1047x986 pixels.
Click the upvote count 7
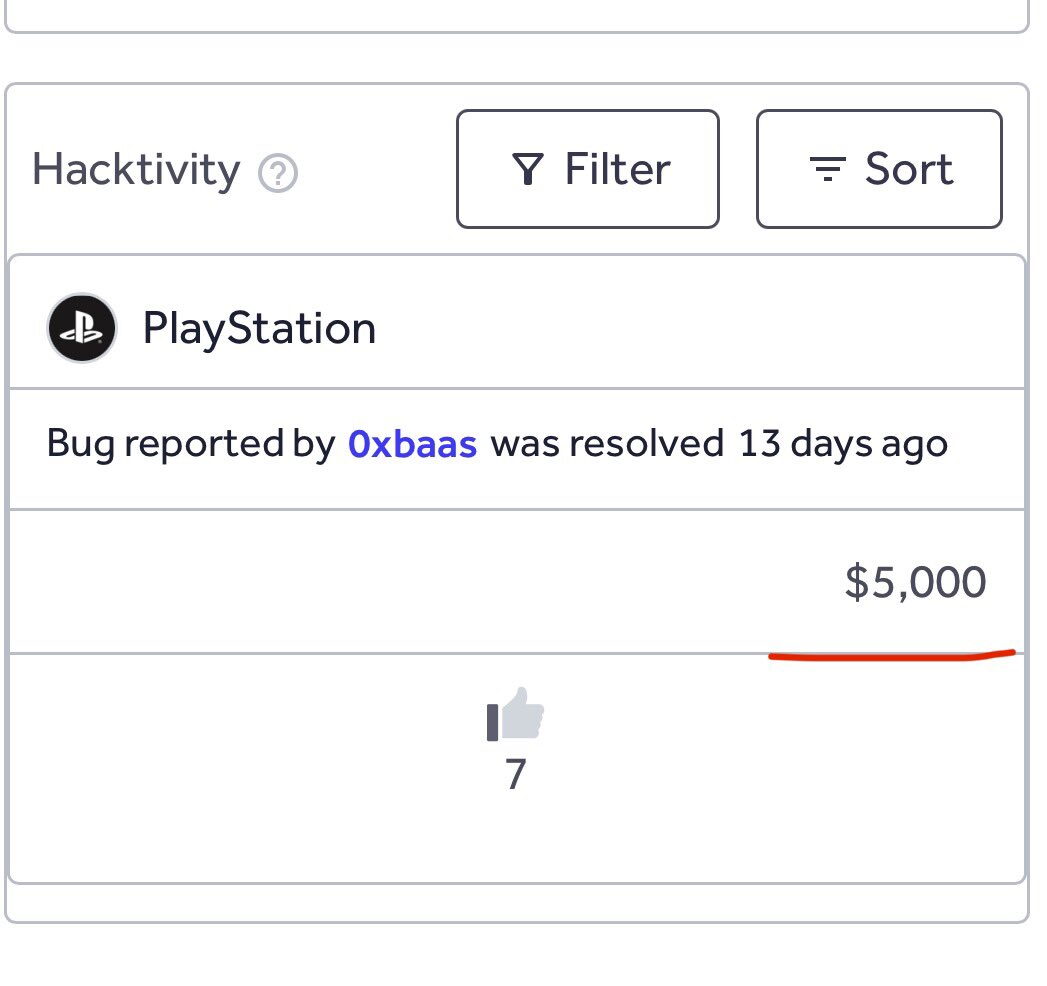pos(515,774)
